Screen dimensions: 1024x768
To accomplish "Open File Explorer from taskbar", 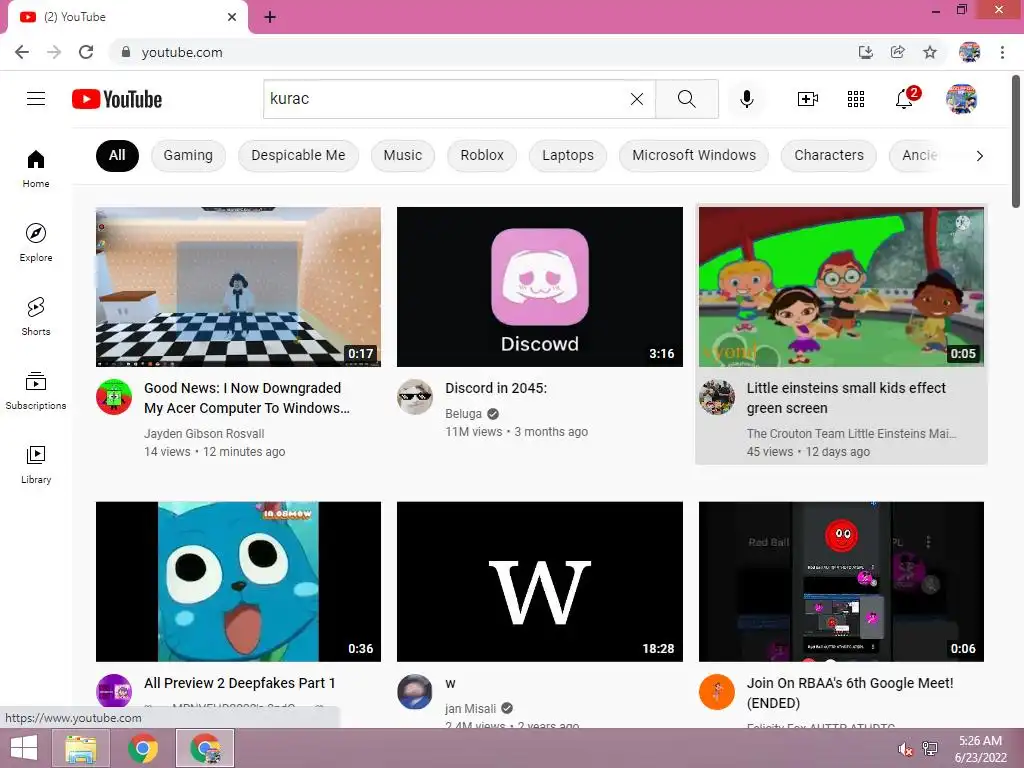I will coord(81,748).
